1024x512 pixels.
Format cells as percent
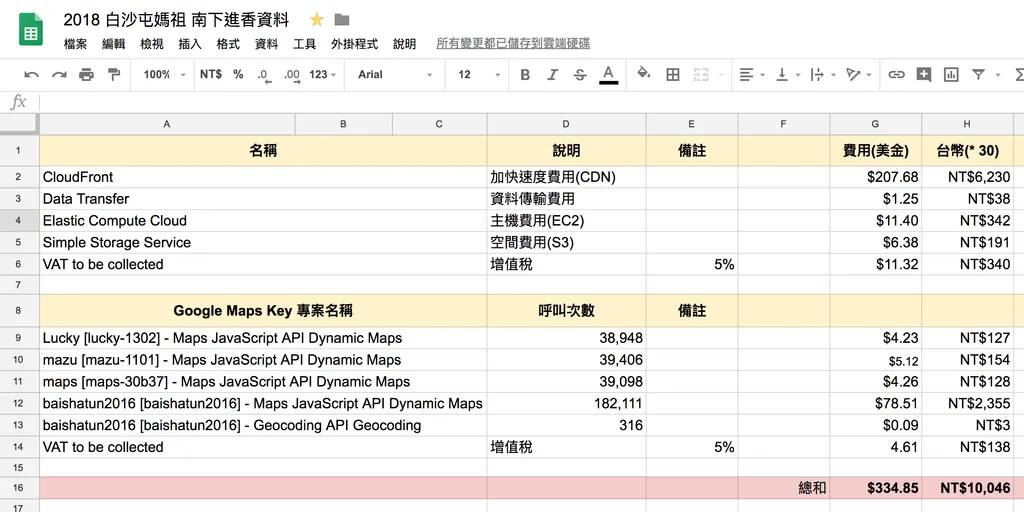coord(238,74)
